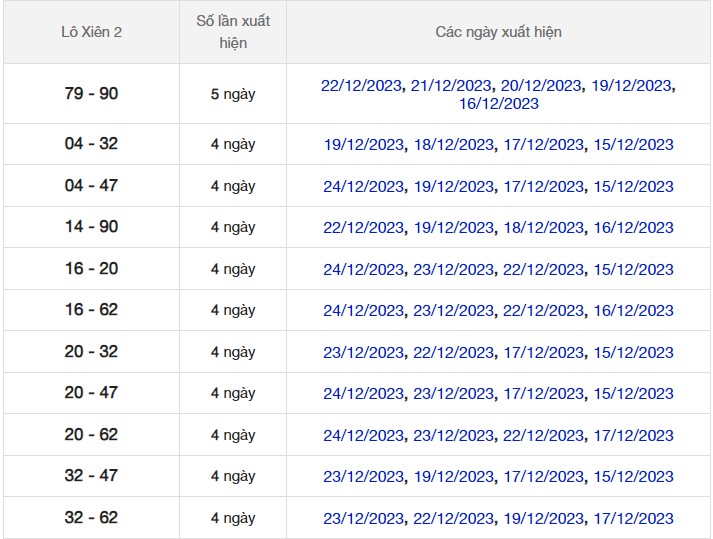Click the "Các ngày xuất hiện" column header
713x539 pixels.
pyautogui.click(x=498, y=32)
